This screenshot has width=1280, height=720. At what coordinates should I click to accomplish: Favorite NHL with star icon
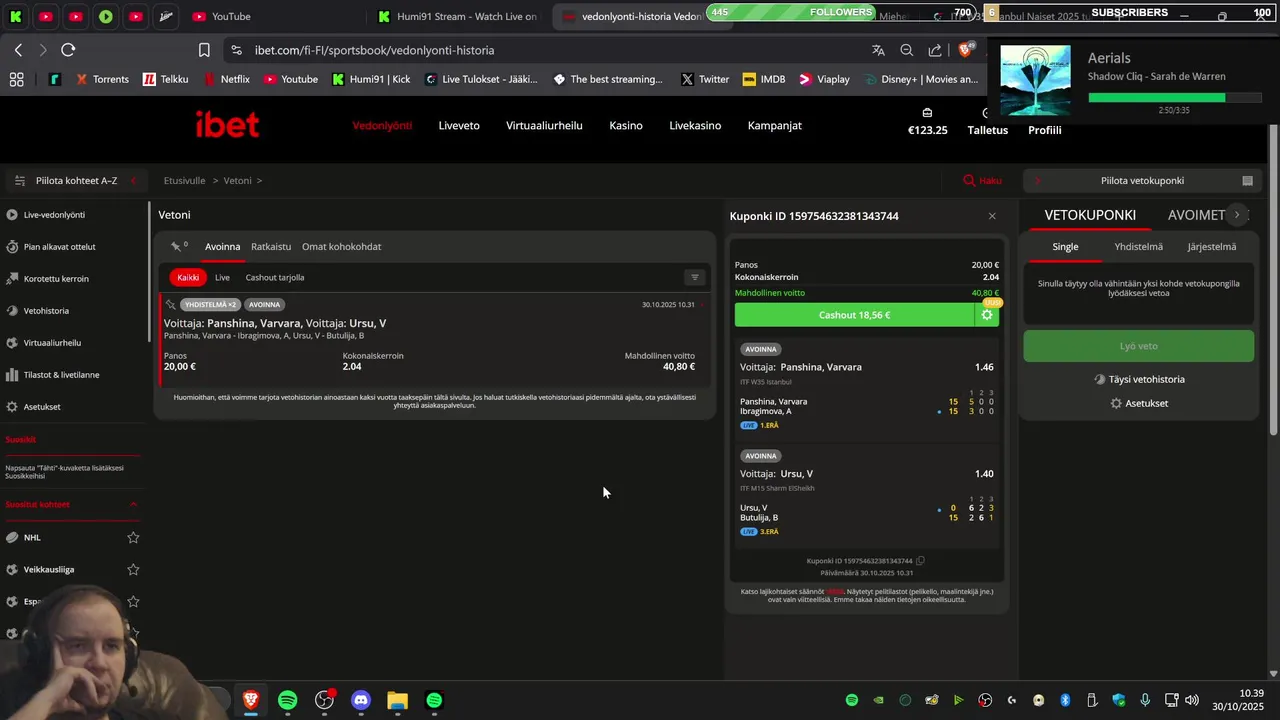coord(133,538)
